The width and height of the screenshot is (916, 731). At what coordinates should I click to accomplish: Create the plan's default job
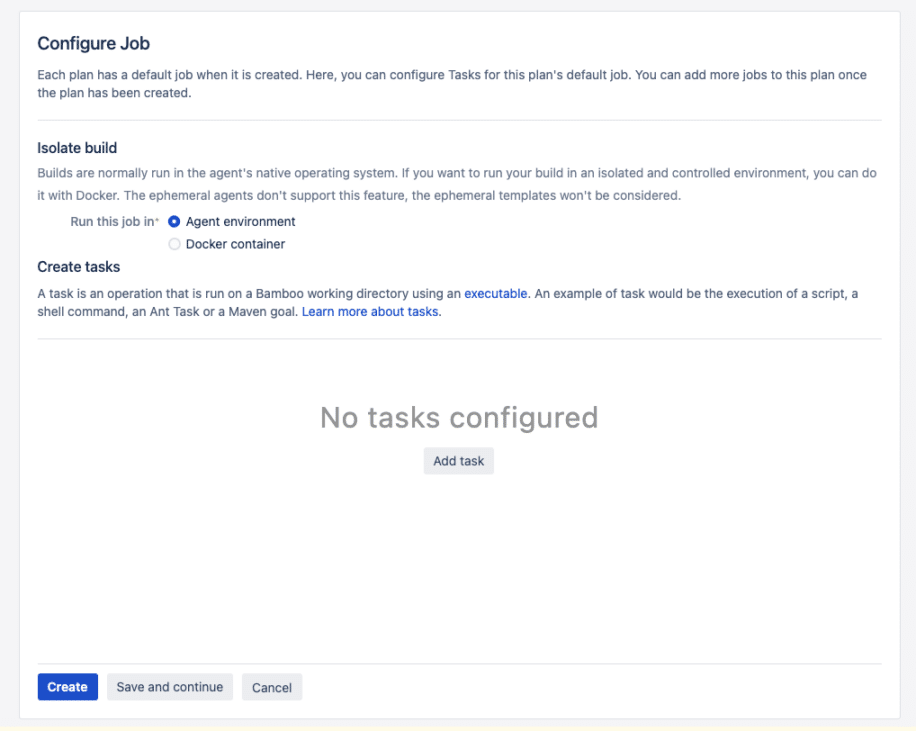[x=67, y=687]
